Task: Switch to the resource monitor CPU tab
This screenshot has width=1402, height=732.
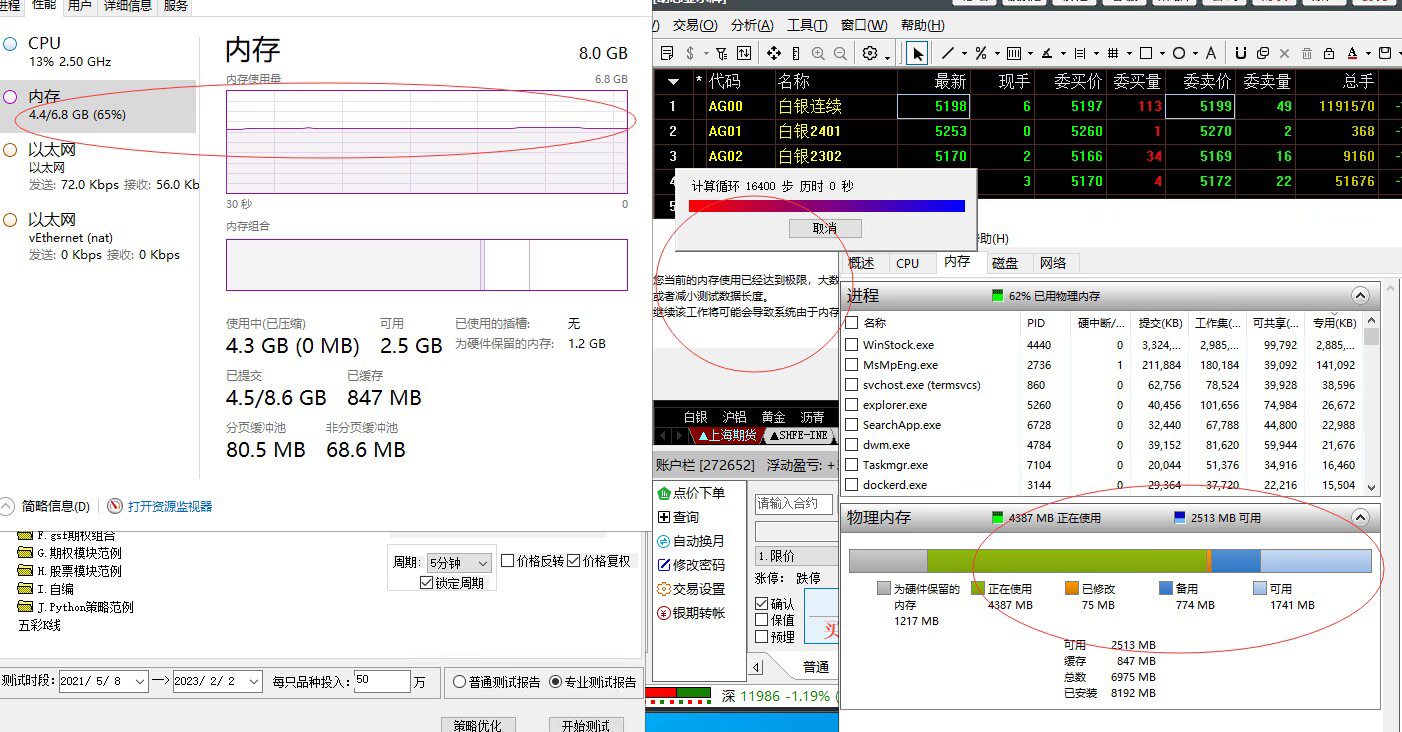Action: coord(907,263)
